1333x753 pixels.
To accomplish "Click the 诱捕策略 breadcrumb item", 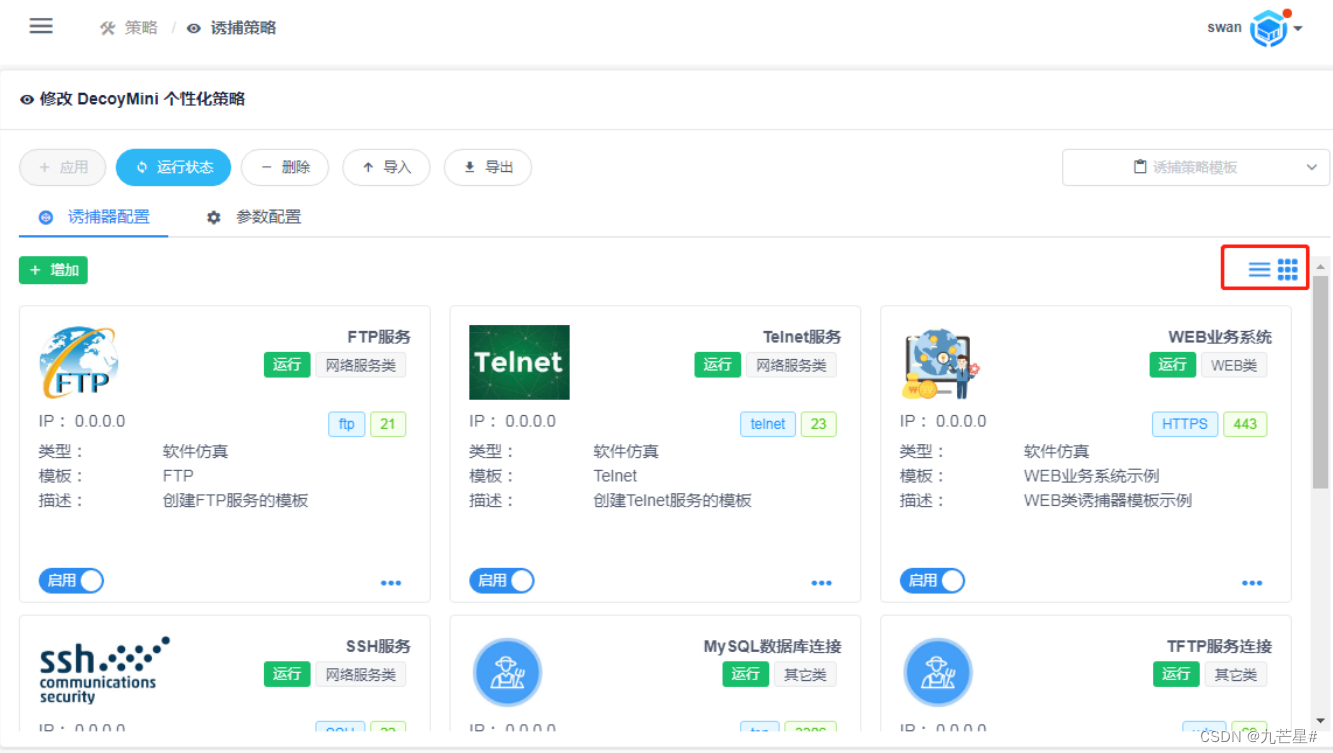I will (243, 28).
